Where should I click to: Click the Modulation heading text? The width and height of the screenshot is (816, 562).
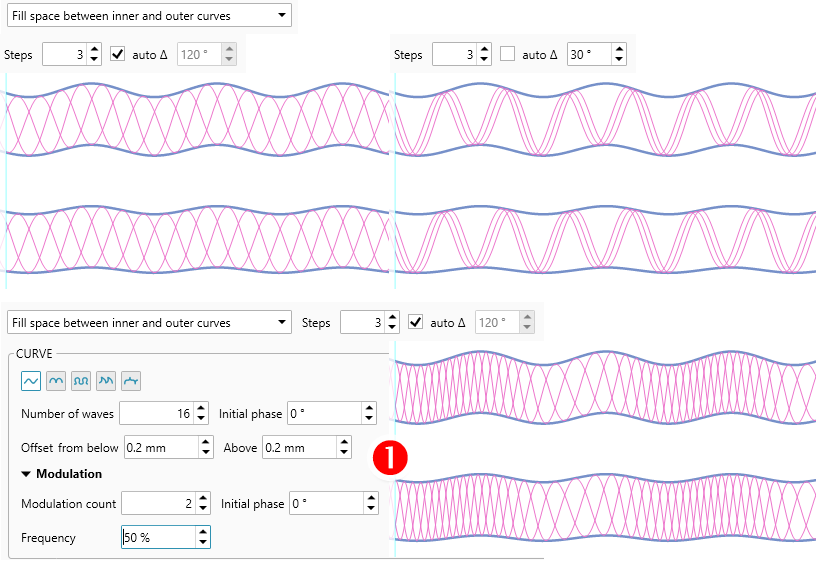69,474
